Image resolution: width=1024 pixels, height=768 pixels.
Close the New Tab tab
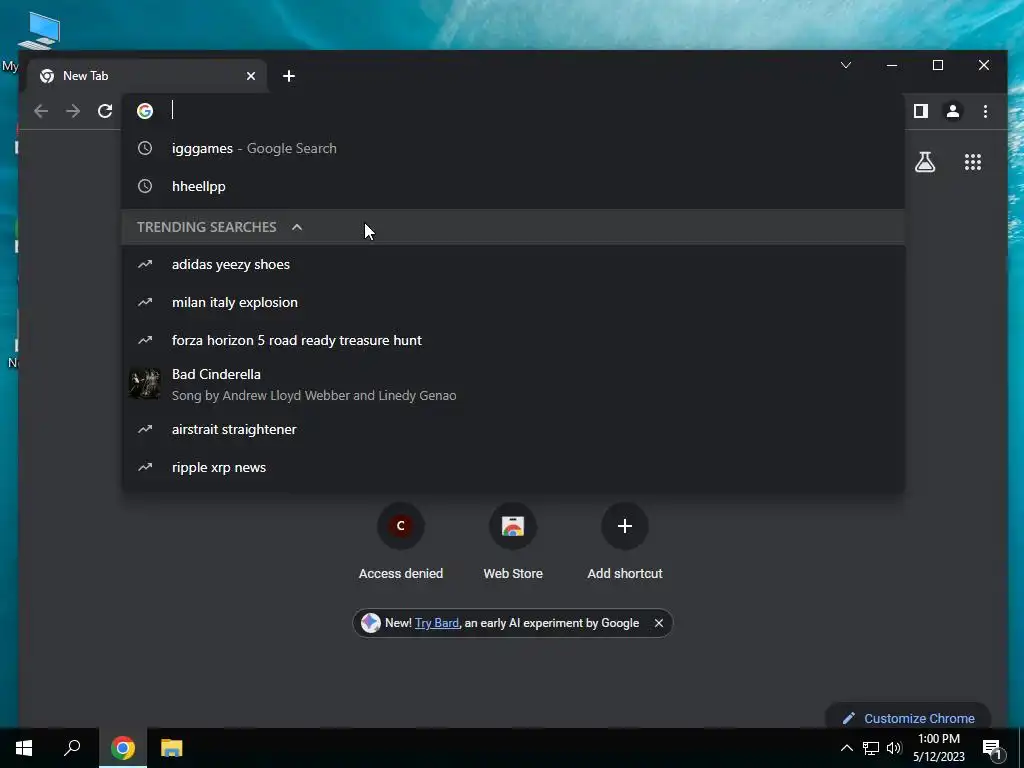[x=251, y=76]
